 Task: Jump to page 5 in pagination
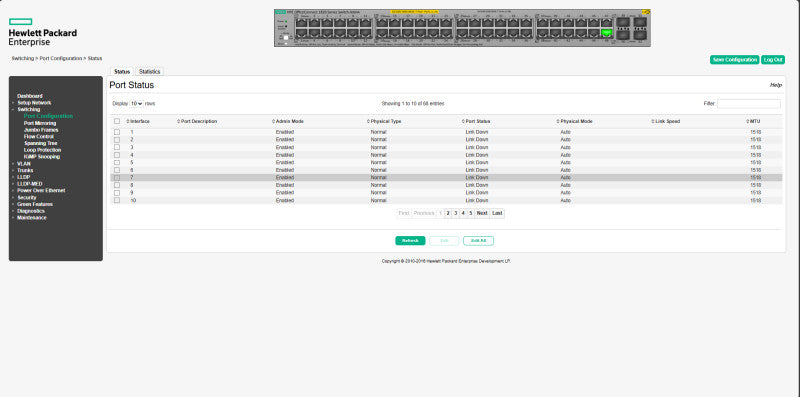click(x=470, y=213)
